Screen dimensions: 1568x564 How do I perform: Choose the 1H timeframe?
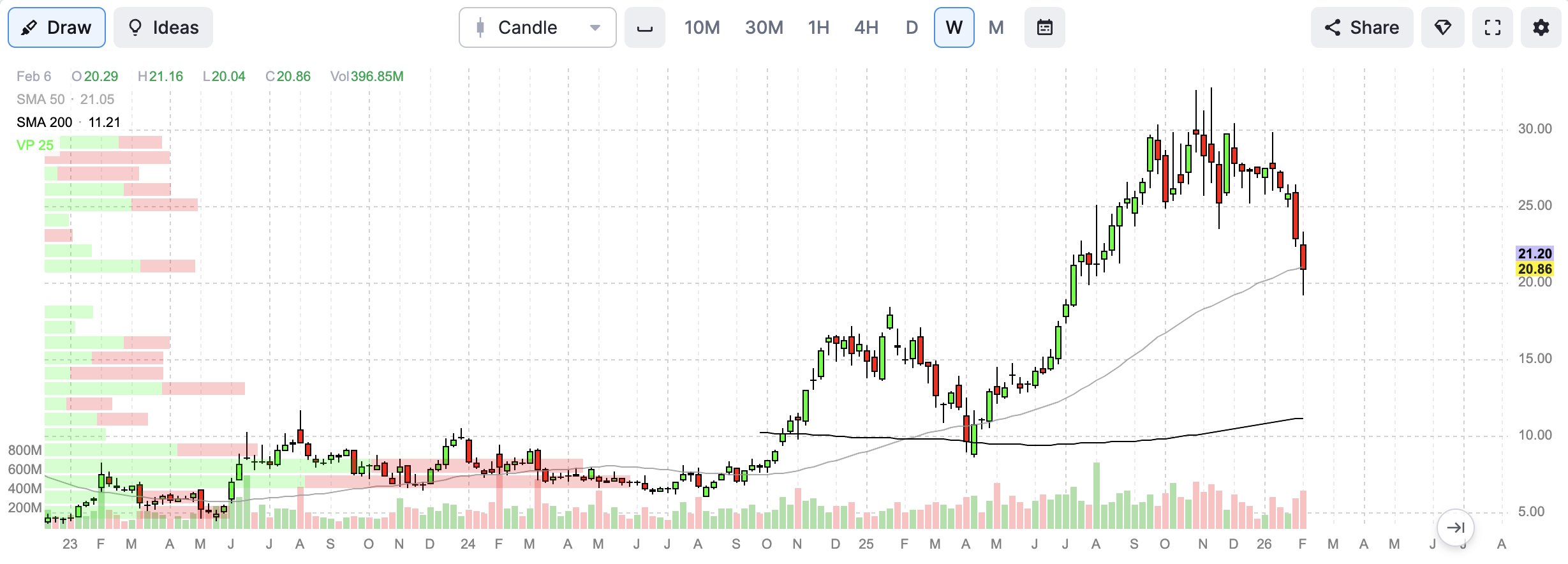818,27
